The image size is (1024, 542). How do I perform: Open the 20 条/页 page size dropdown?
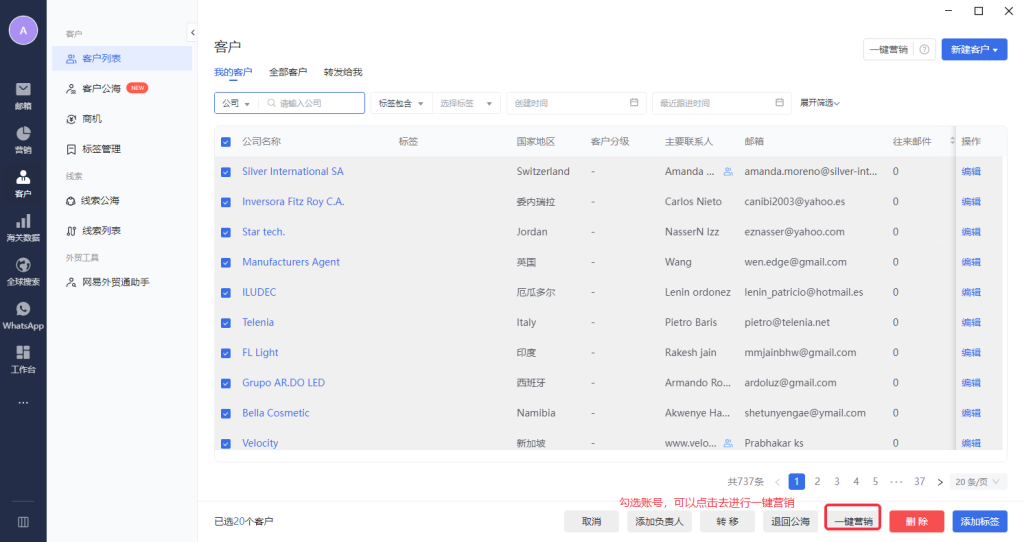point(978,481)
